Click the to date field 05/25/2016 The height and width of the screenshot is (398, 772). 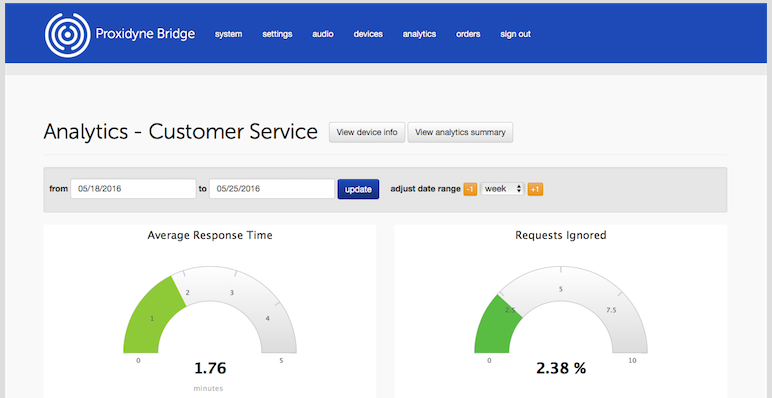272,189
